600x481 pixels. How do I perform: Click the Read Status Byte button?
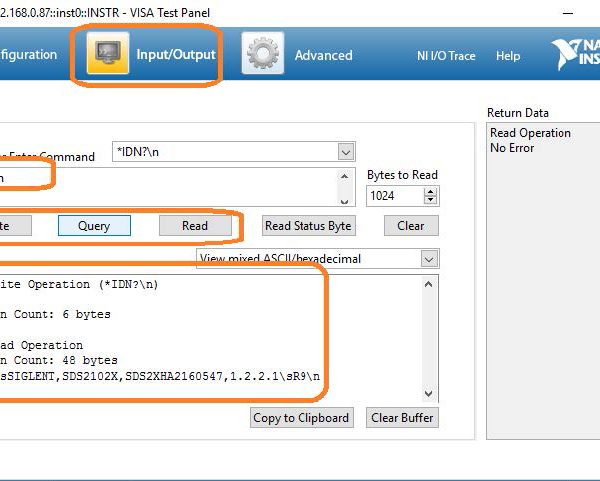tap(308, 226)
